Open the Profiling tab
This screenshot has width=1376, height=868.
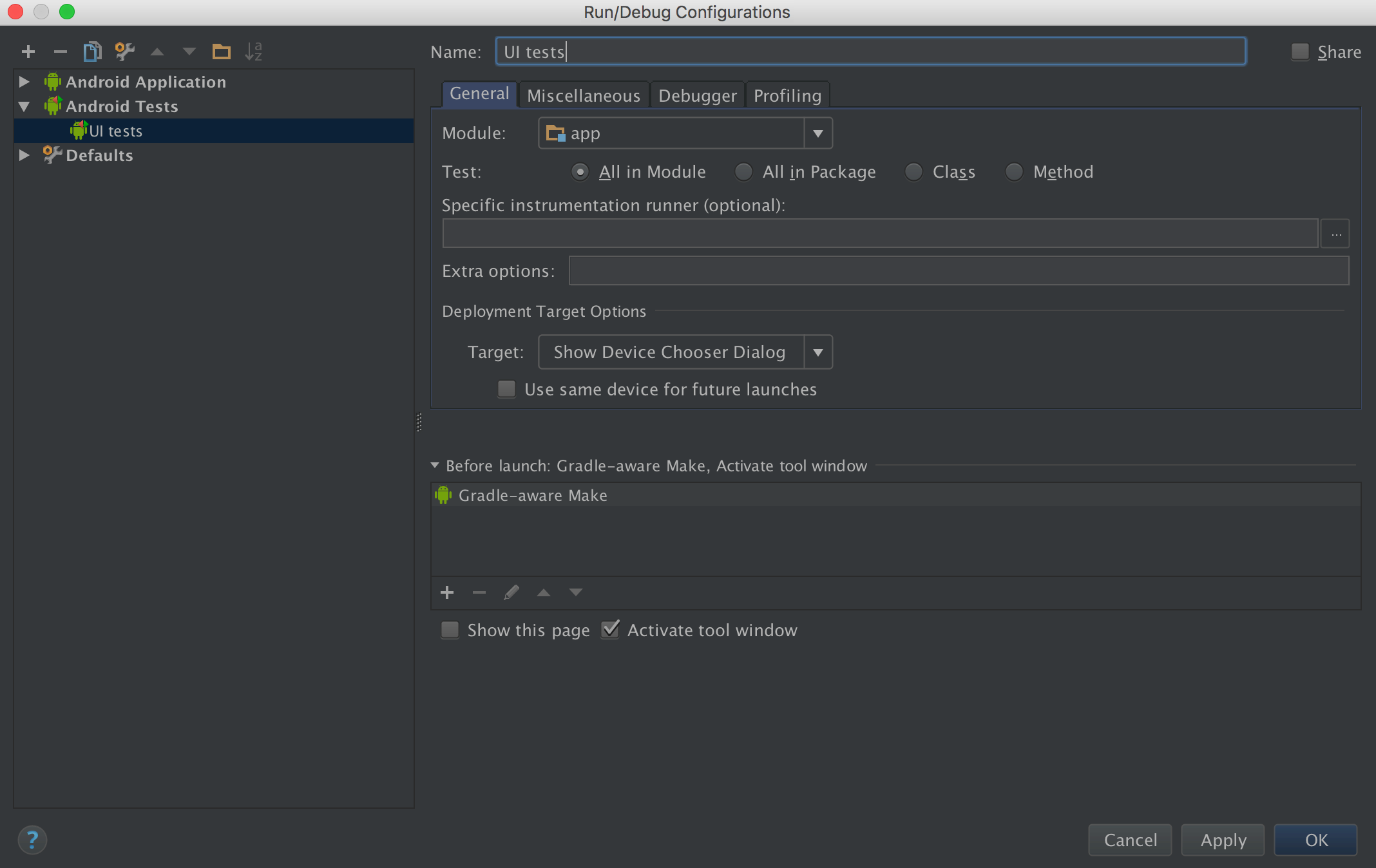[787, 95]
